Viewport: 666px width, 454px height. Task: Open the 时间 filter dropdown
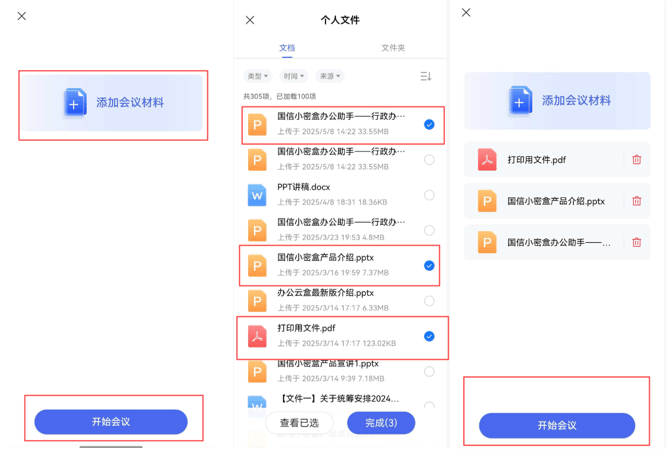tap(294, 76)
